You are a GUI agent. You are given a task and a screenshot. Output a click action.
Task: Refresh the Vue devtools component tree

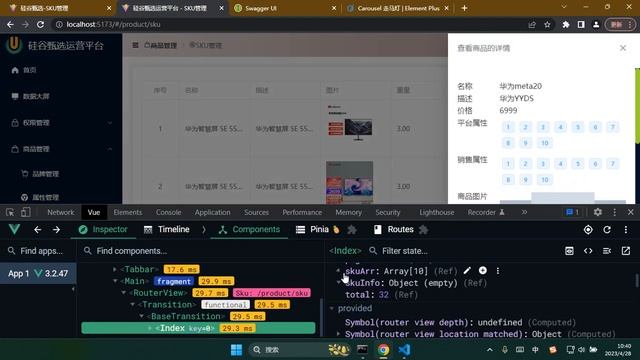607,230
